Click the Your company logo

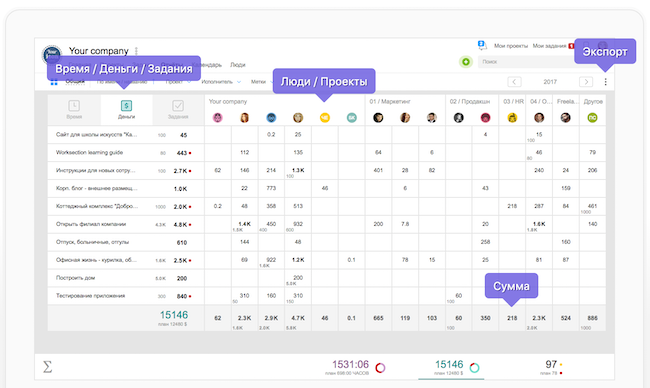click(52, 55)
